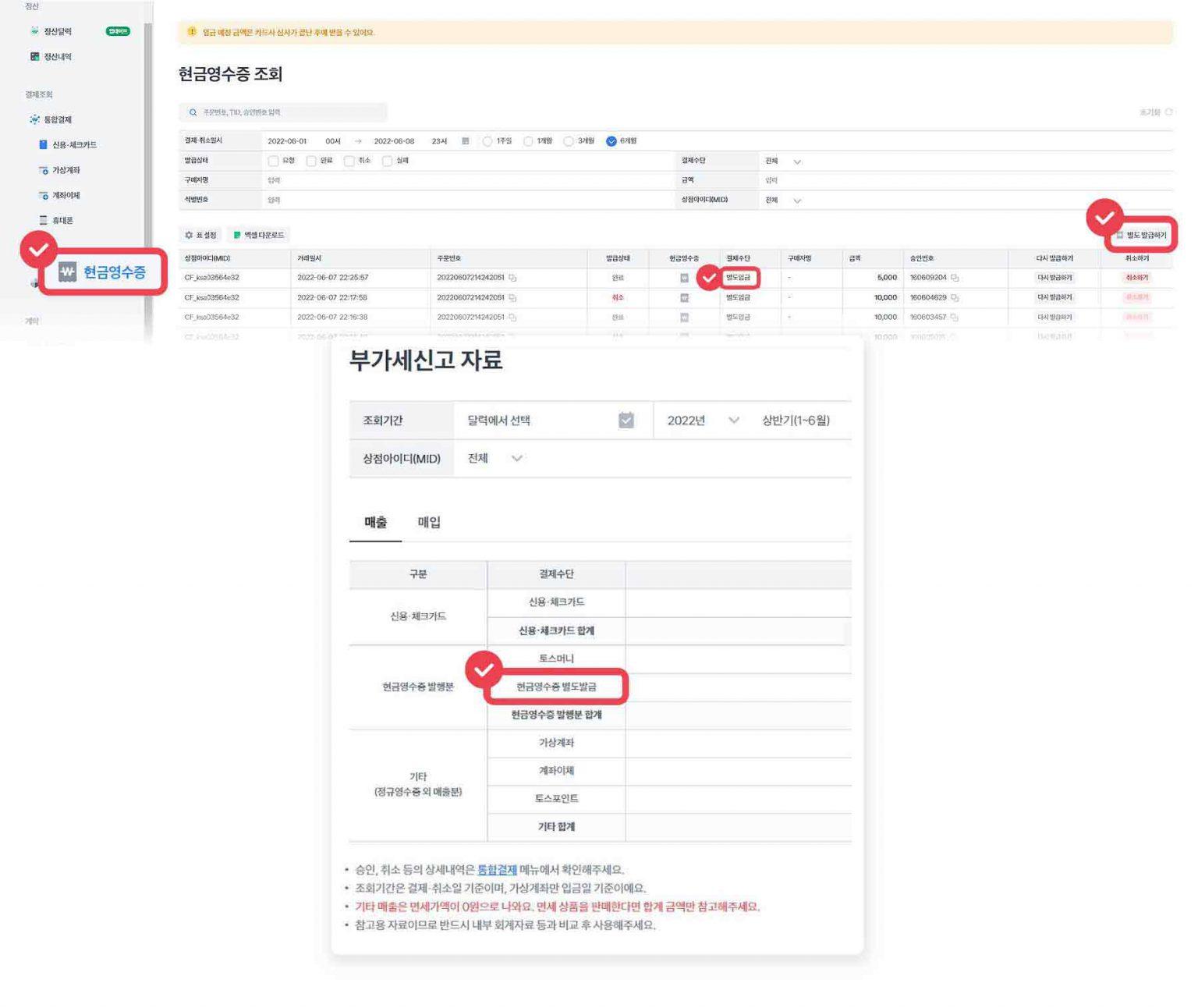Switch to the 매입 tab
This screenshot has width=1198, height=1008.
(x=429, y=523)
